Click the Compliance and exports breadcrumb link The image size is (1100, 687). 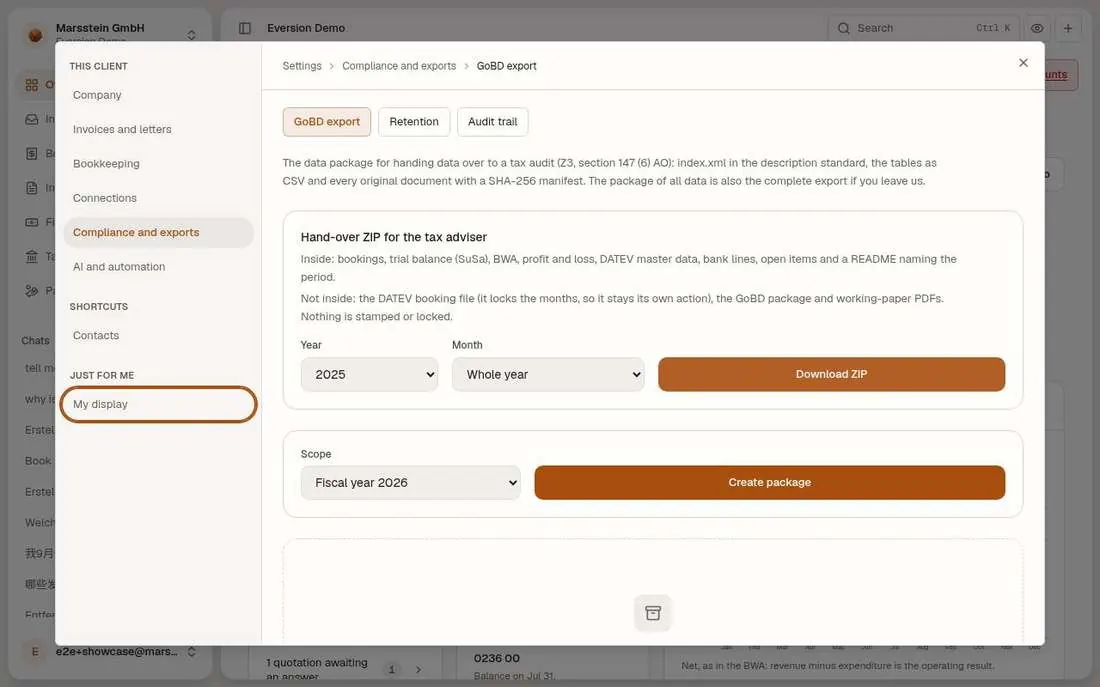(x=399, y=66)
